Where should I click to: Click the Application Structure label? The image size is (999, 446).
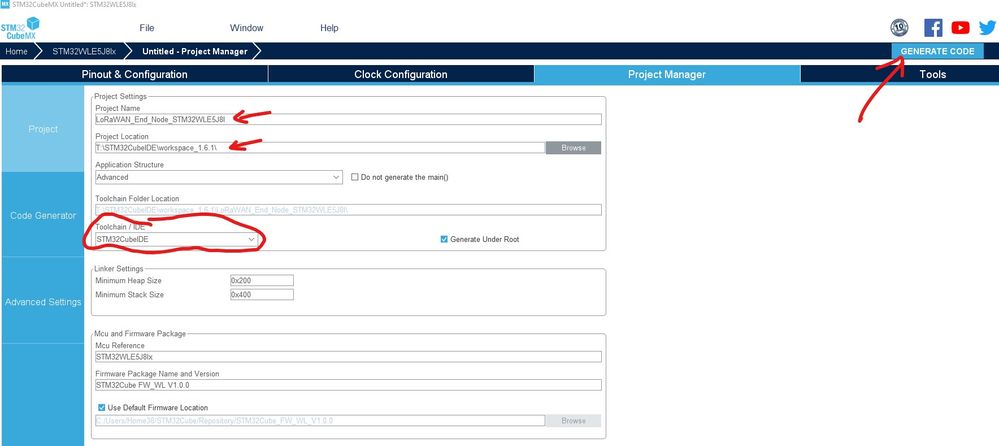coord(129,165)
